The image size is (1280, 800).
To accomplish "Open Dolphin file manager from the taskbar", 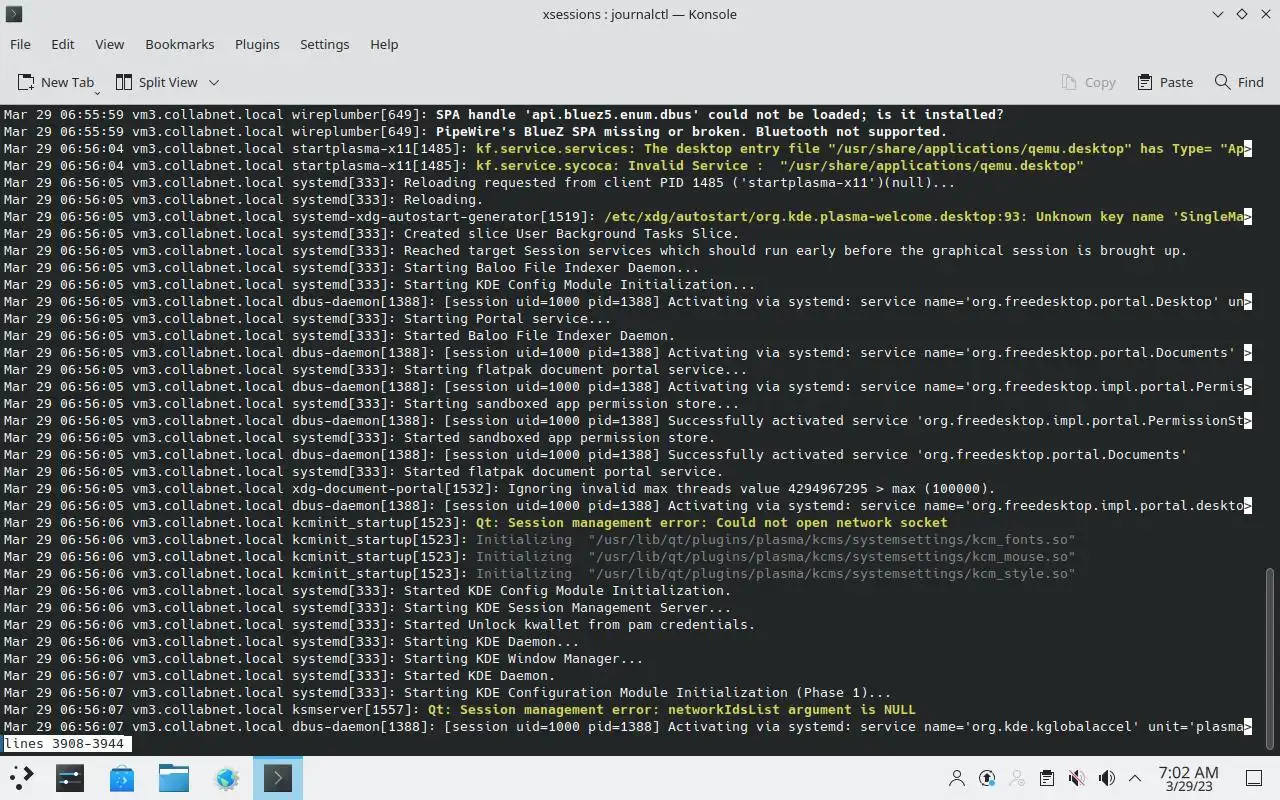I will [x=174, y=778].
